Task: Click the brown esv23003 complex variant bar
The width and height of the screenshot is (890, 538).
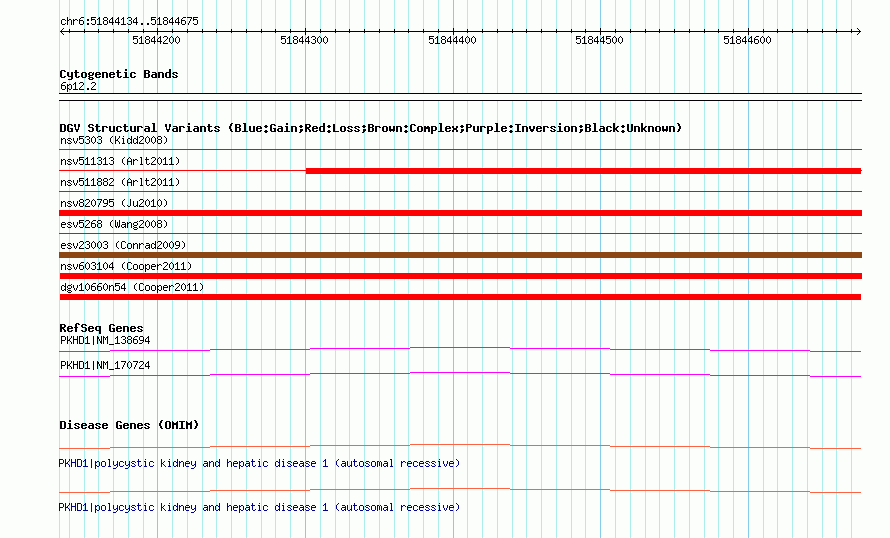Action: tap(460, 255)
